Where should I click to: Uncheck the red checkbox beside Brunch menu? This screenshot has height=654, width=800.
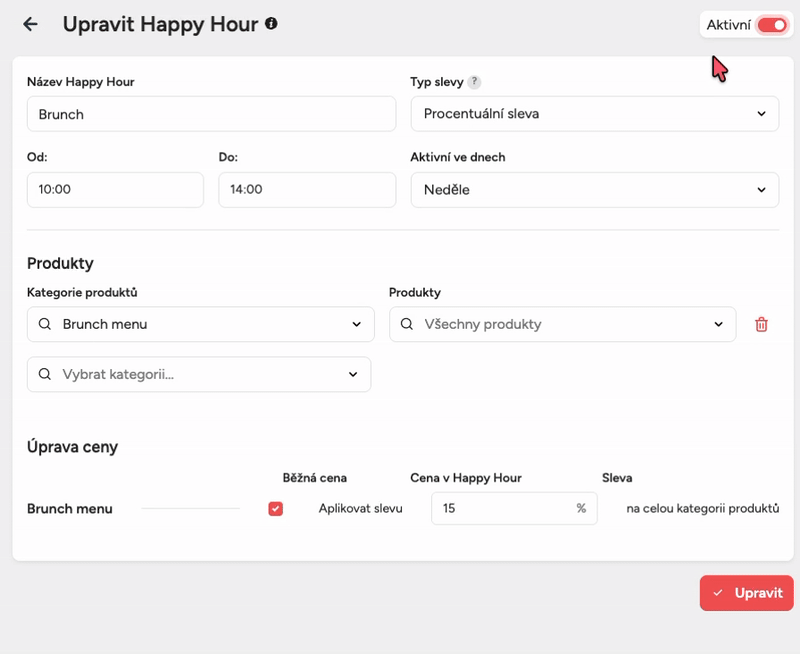click(x=276, y=508)
